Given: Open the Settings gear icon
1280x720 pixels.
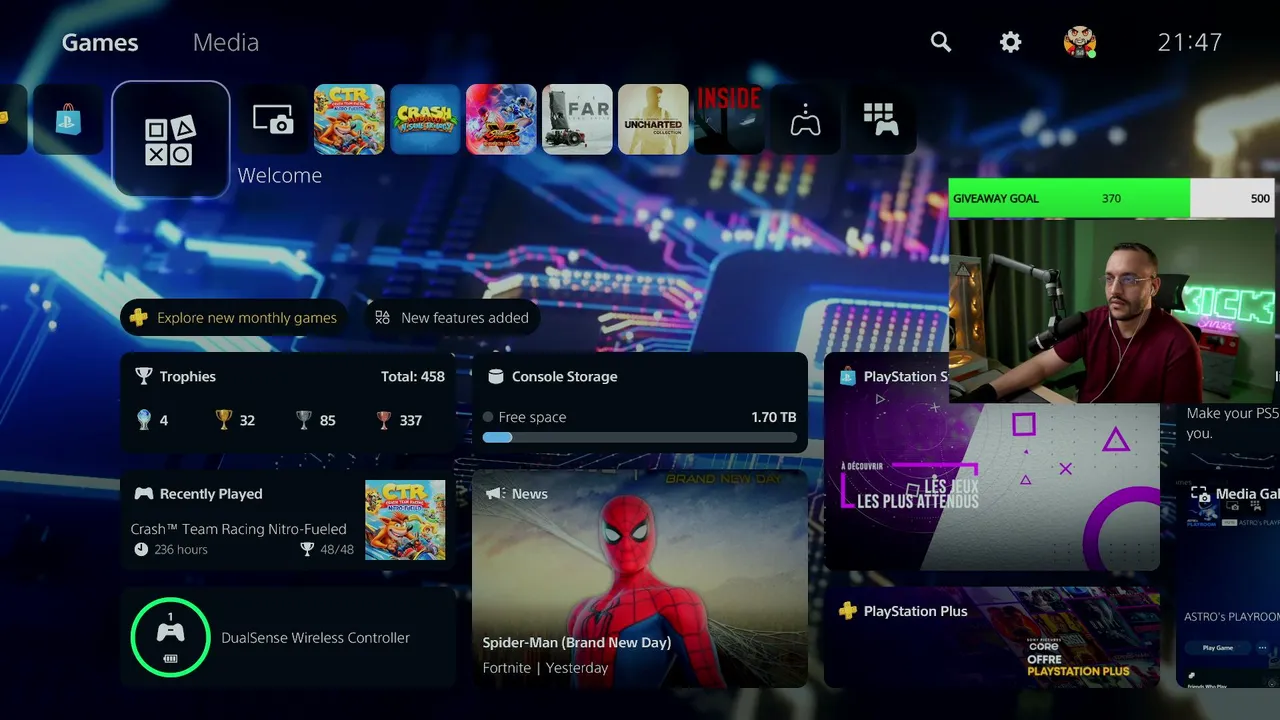Looking at the screenshot, I should [x=1011, y=42].
